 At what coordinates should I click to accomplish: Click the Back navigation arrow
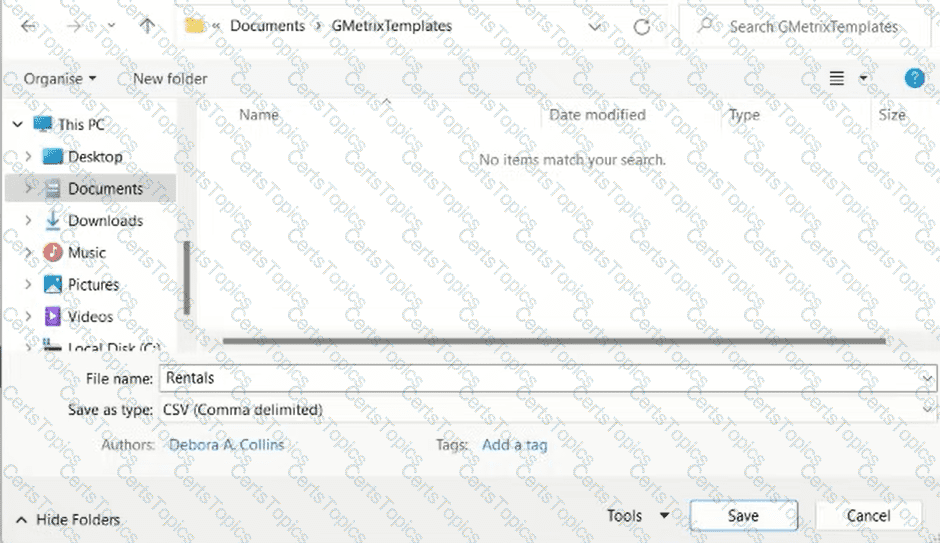pos(28,27)
